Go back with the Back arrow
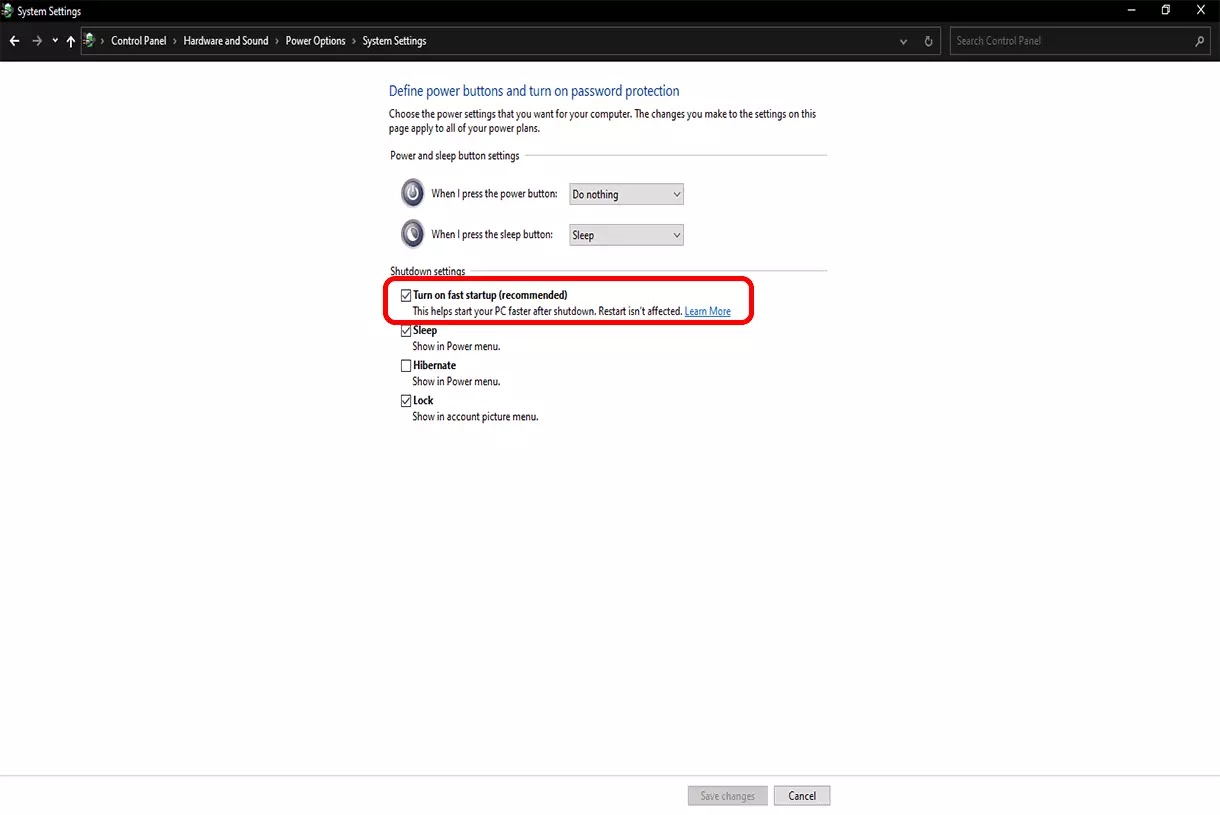 (14, 41)
